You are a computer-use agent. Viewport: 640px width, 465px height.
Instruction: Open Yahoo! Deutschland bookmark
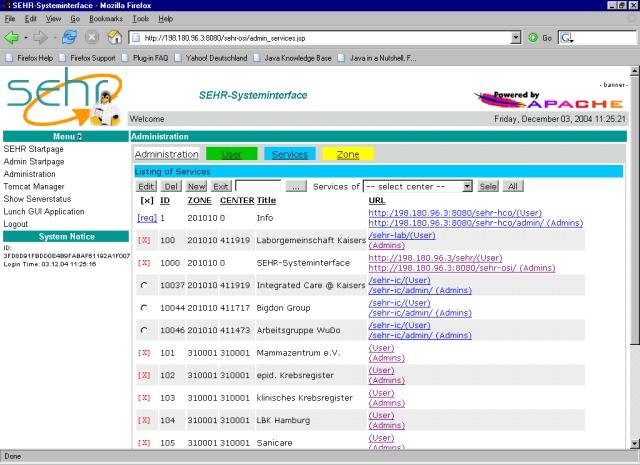[211, 58]
